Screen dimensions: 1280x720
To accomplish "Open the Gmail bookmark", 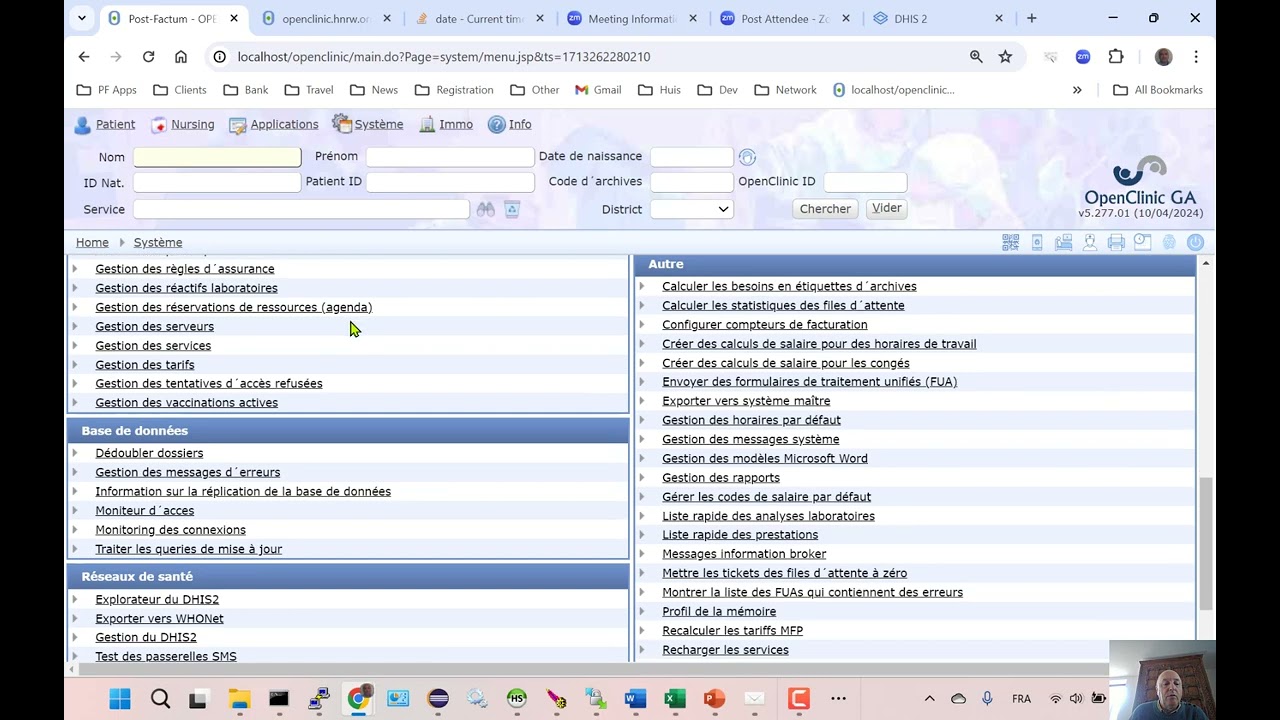I will 598,90.
